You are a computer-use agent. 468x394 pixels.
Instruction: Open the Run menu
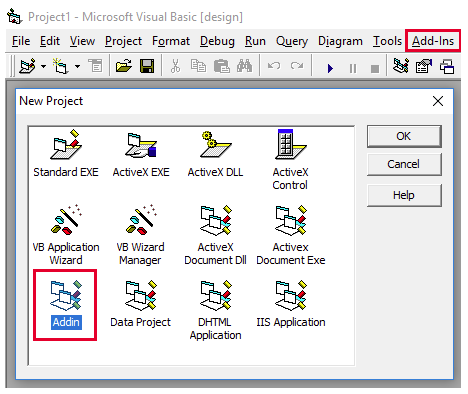click(255, 41)
